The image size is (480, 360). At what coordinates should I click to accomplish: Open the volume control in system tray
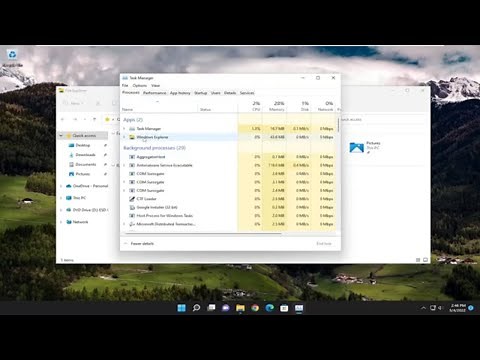point(440,308)
